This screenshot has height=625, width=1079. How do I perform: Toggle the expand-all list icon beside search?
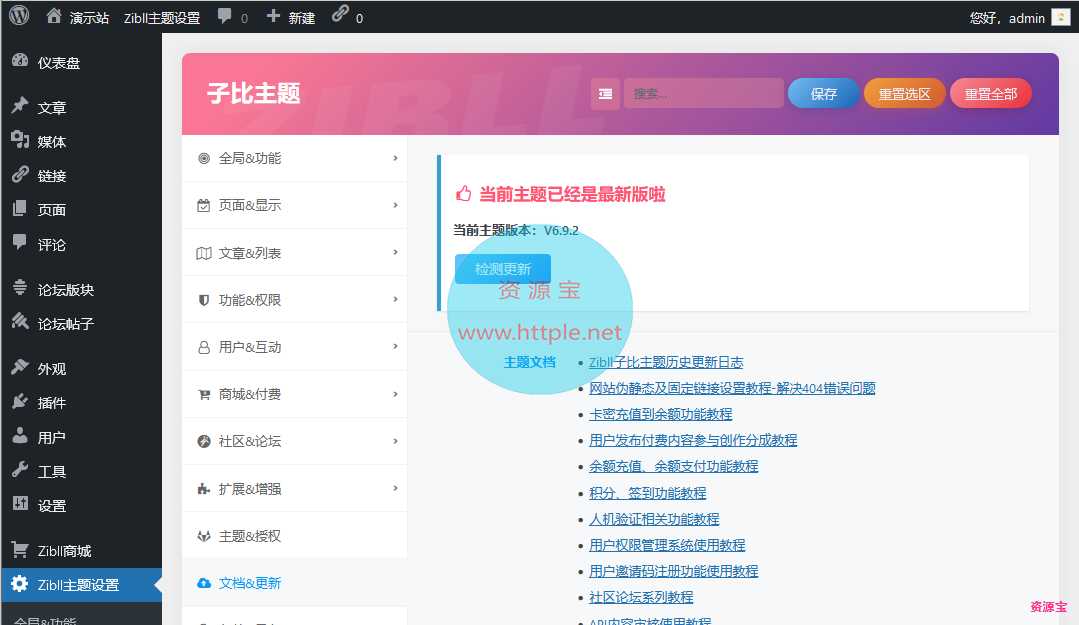pyautogui.click(x=606, y=94)
